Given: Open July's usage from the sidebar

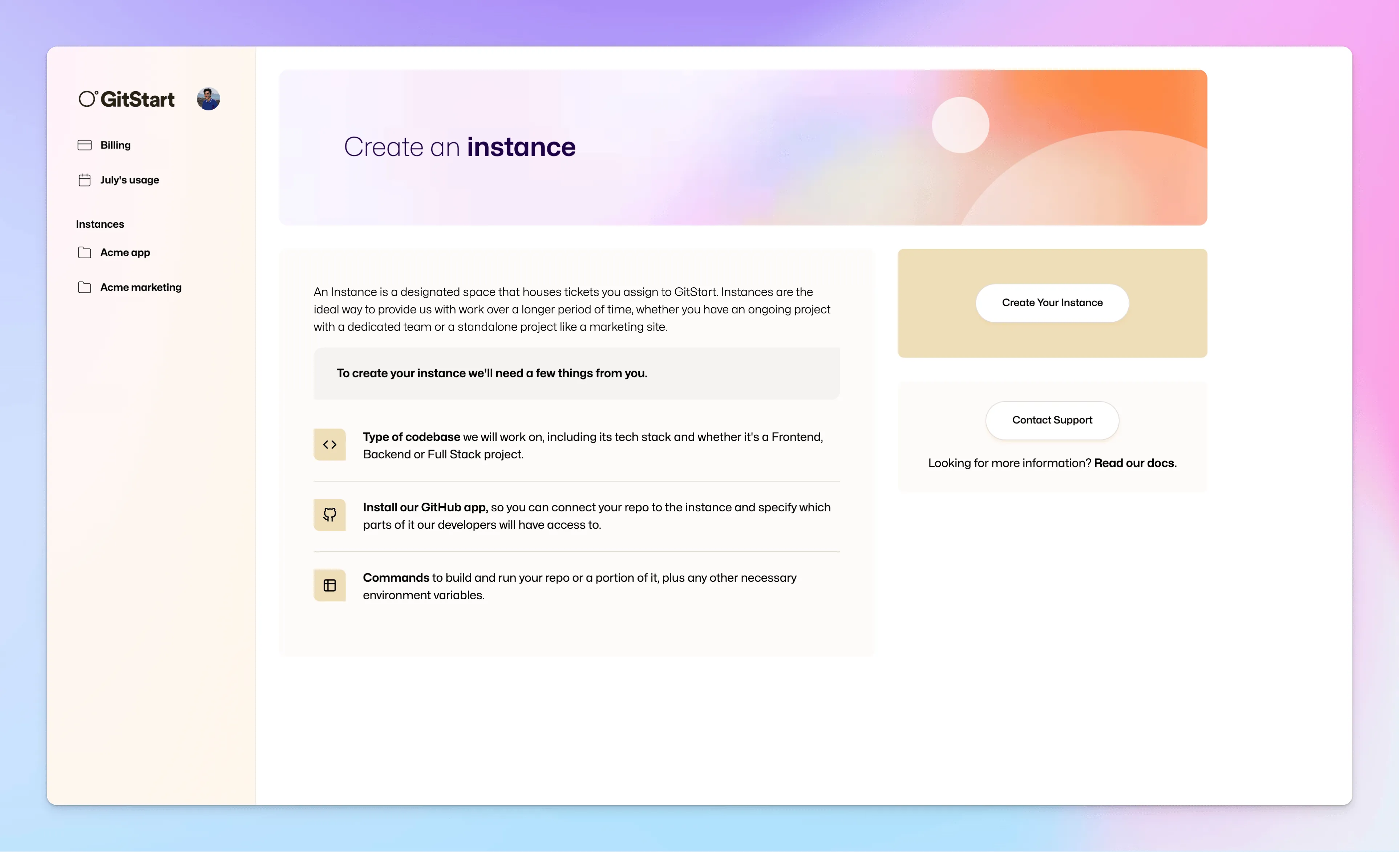Looking at the screenshot, I should pos(129,179).
